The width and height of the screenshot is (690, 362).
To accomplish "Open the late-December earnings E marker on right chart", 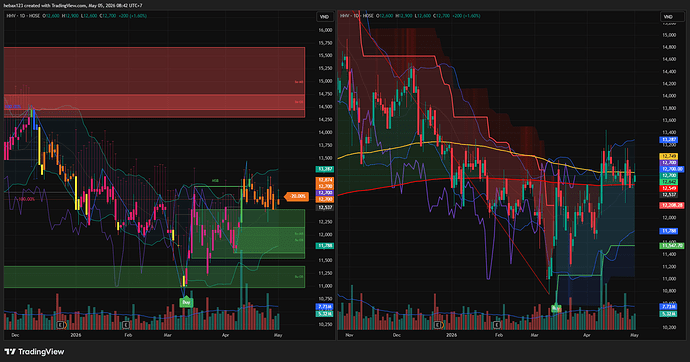I will tap(438, 325).
